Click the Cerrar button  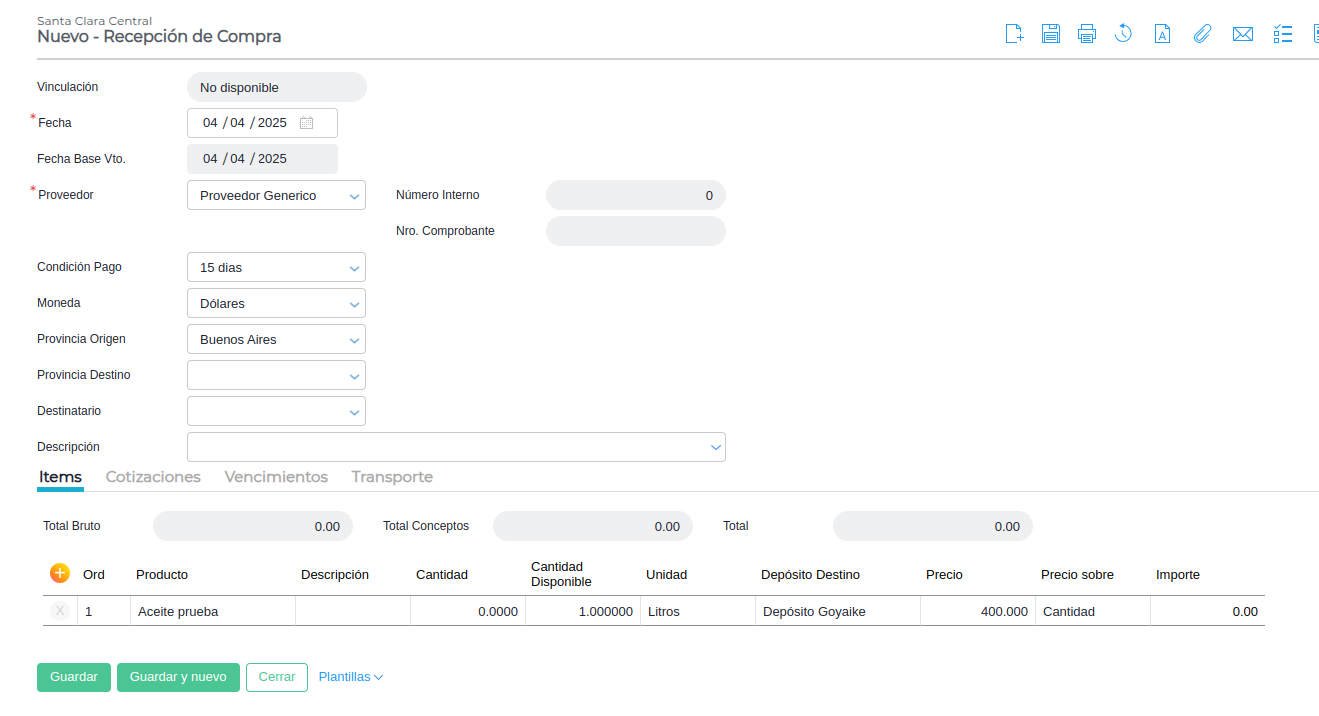(277, 677)
